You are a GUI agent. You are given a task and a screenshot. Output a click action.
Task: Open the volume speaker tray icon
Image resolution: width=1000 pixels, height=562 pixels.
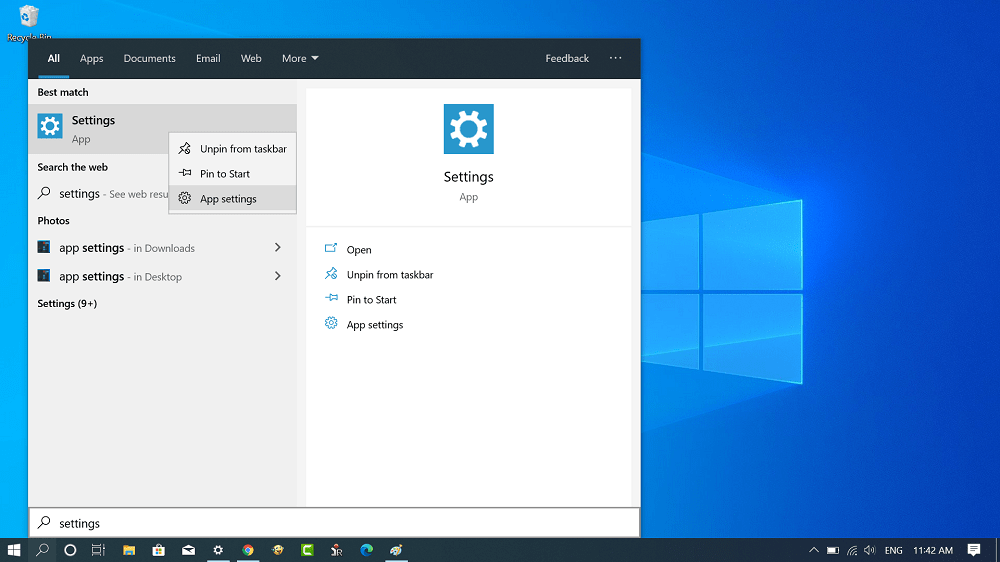pyautogui.click(x=870, y=550)
